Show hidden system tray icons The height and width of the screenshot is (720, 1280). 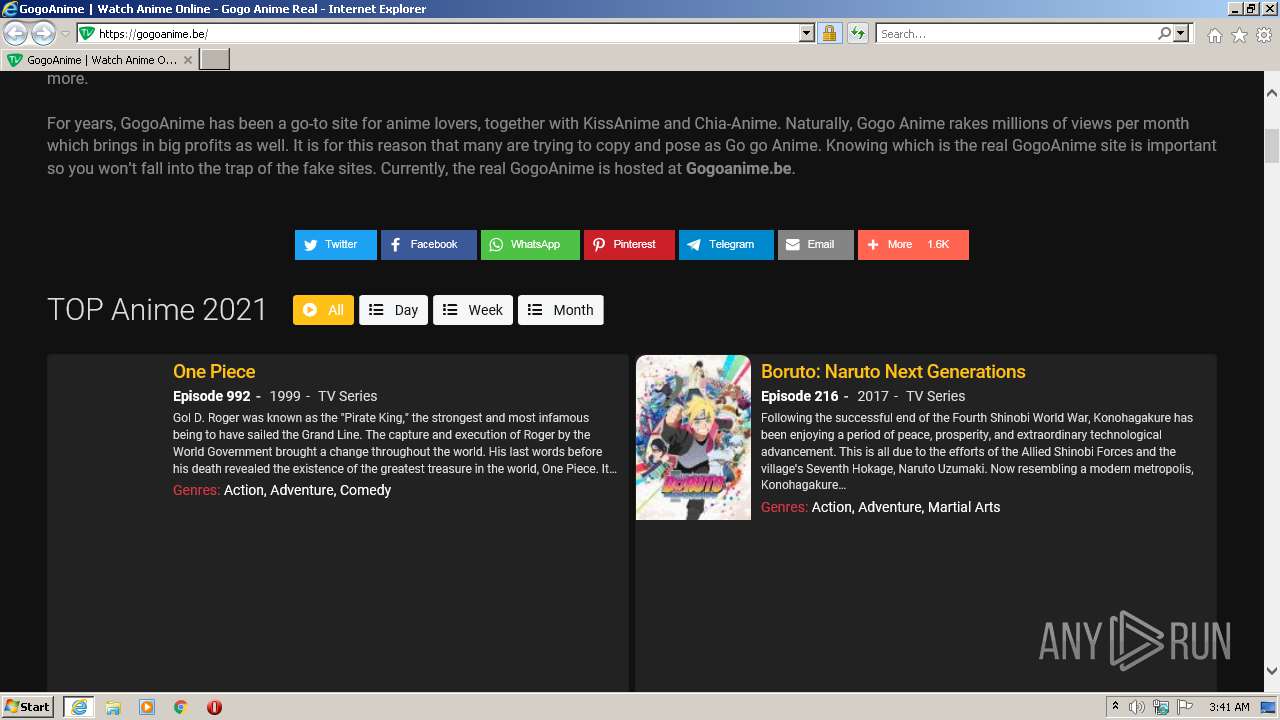click(x=1115, y=707)
